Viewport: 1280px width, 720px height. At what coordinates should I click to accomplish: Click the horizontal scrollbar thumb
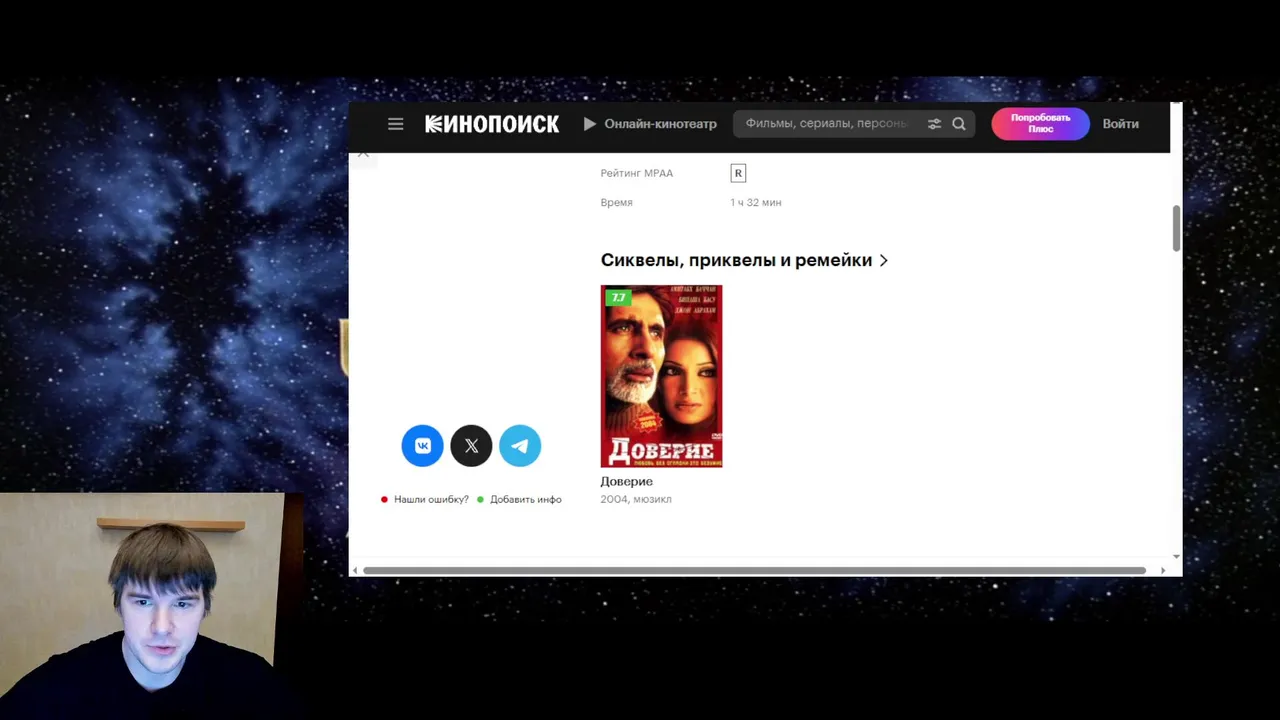(x=754, y=570)
